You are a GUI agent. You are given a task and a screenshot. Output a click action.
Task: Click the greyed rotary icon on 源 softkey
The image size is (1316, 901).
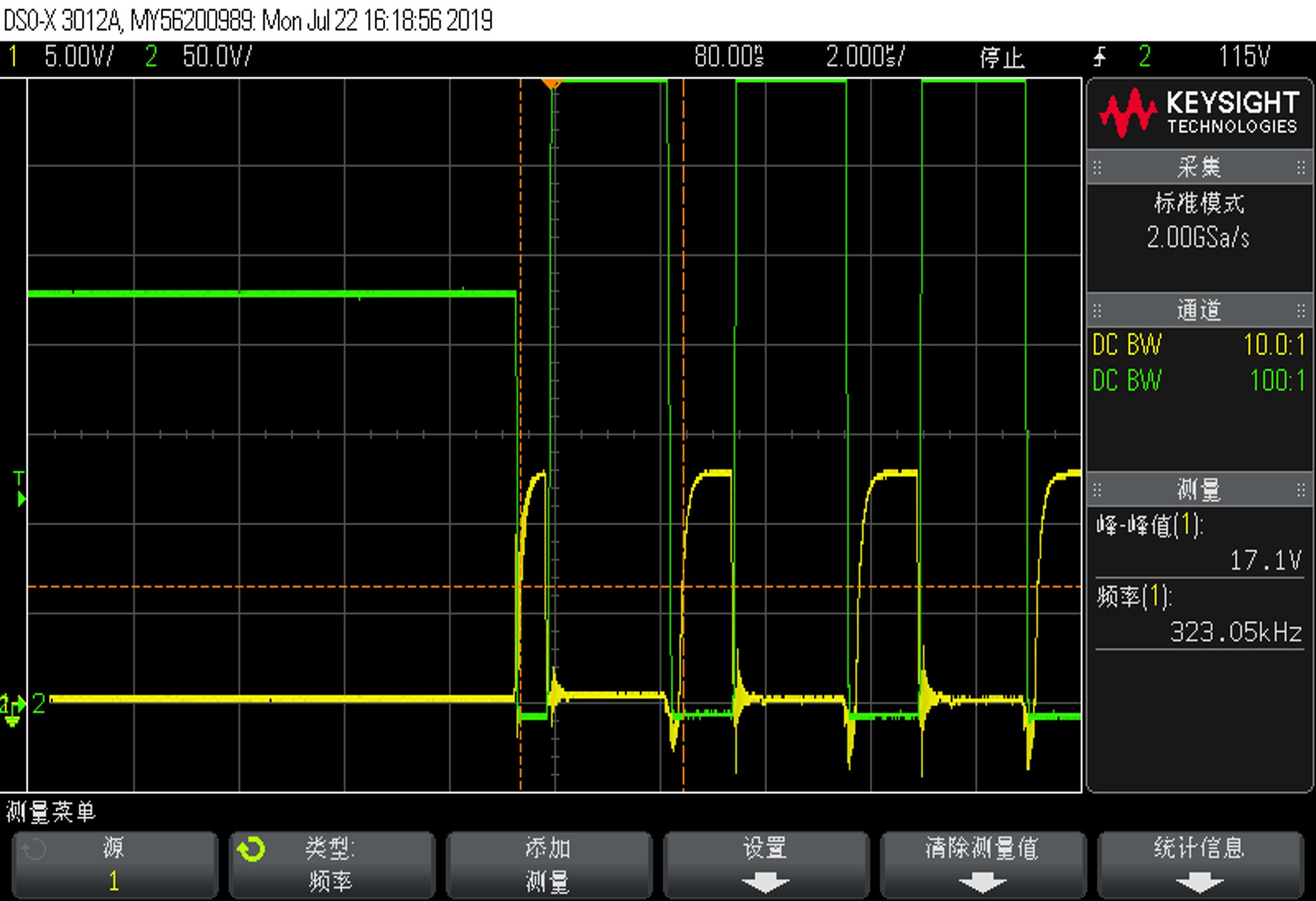(34, 850)
